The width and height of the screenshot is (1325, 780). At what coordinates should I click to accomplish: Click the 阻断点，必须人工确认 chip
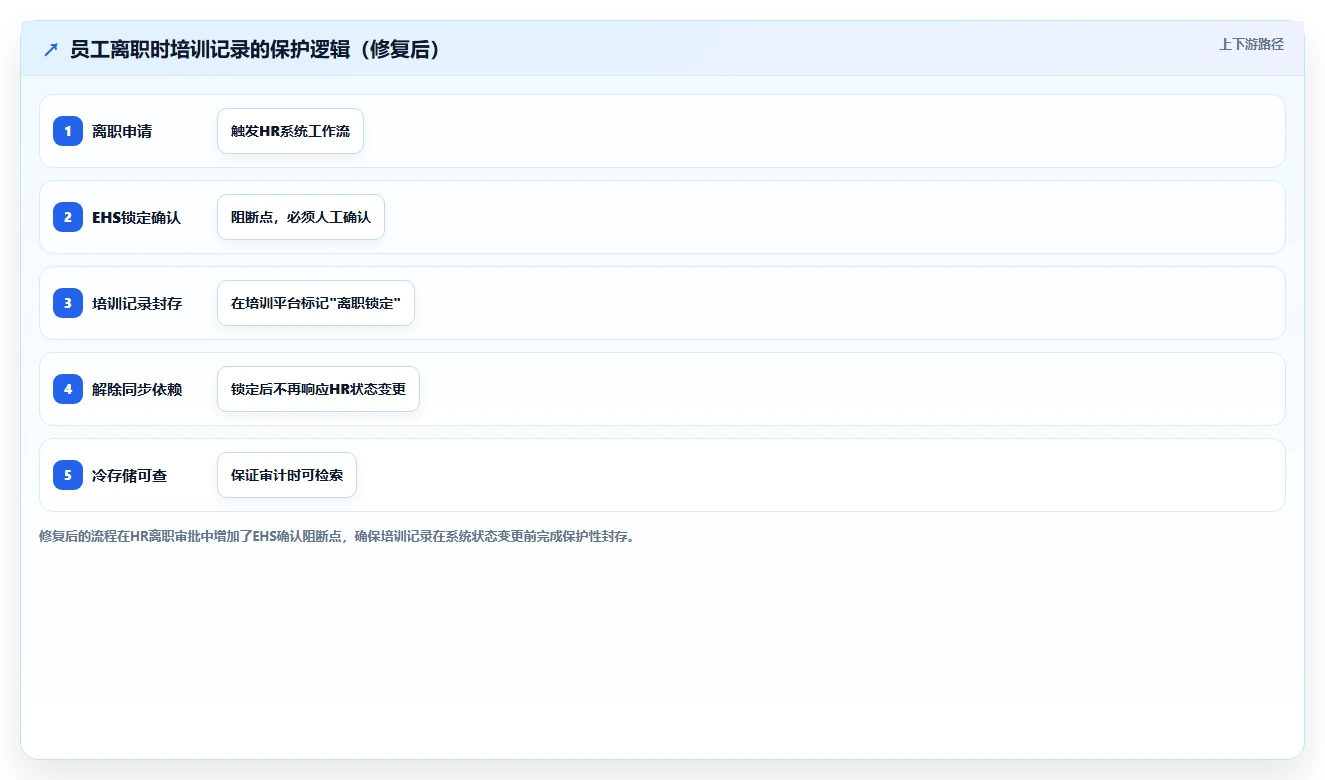click(x=301, y=217)
